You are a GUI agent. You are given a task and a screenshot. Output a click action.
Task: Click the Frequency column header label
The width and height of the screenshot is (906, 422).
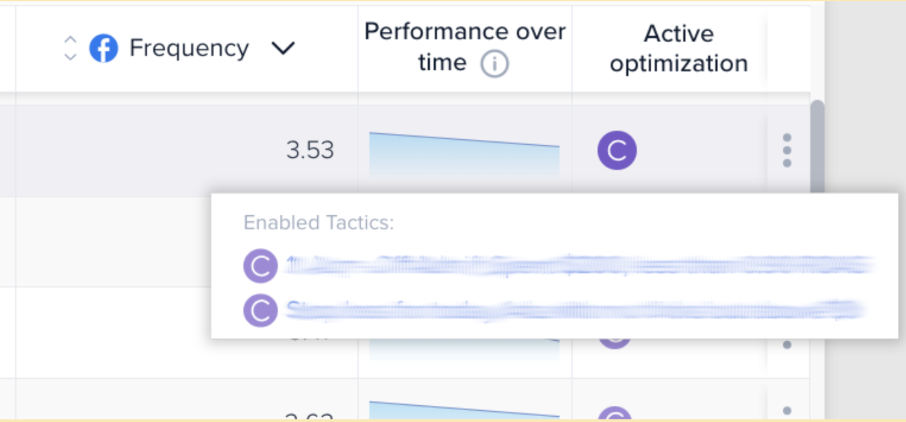click(189, 49)
